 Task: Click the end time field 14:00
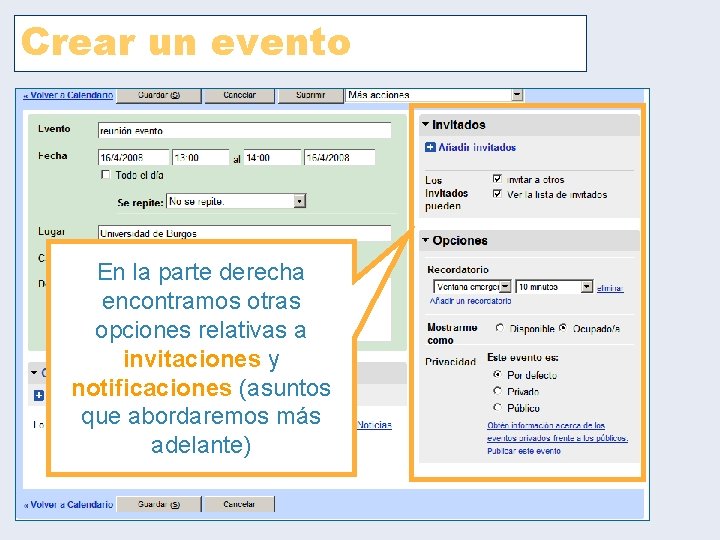(x=272, y=157)
